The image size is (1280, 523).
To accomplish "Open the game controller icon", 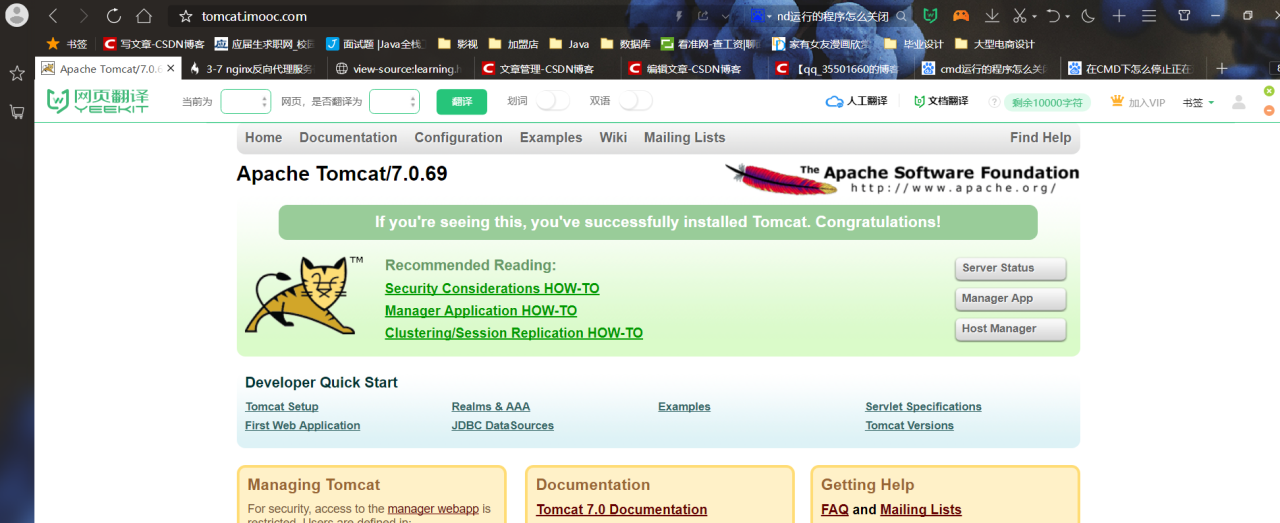I will point(960,16).
